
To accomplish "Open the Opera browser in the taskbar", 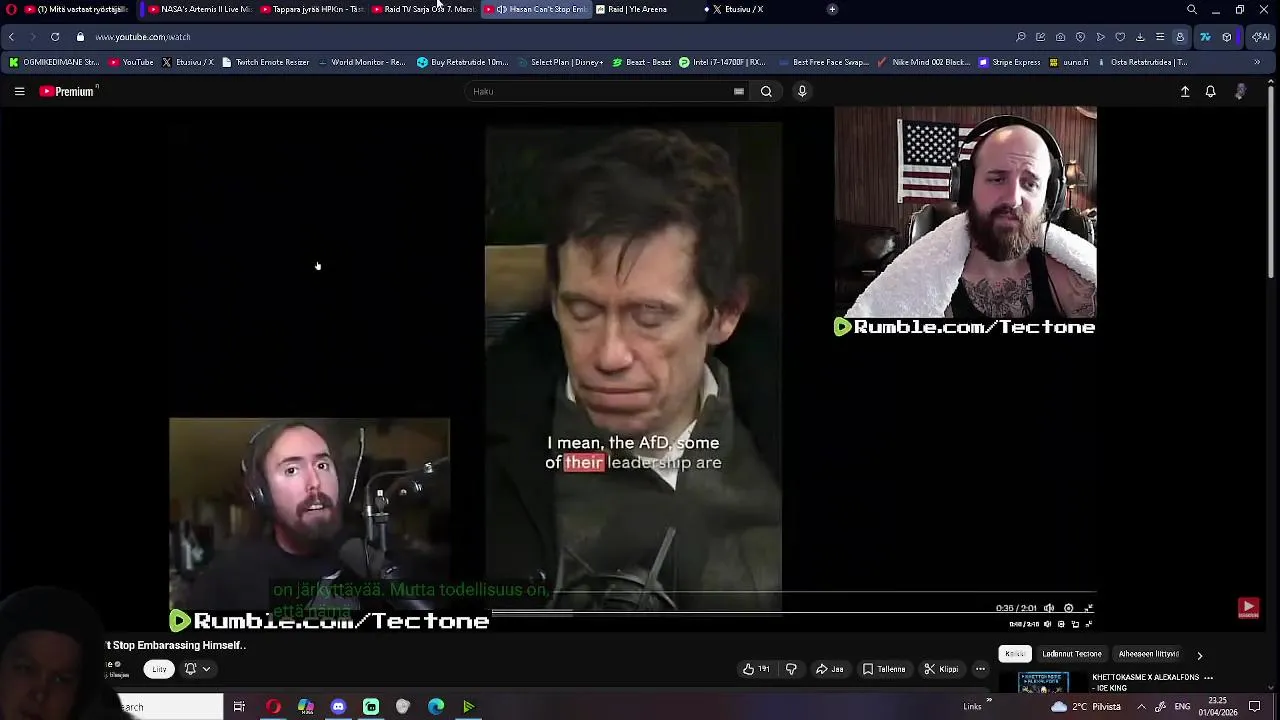I will click(x=273, y=707).
